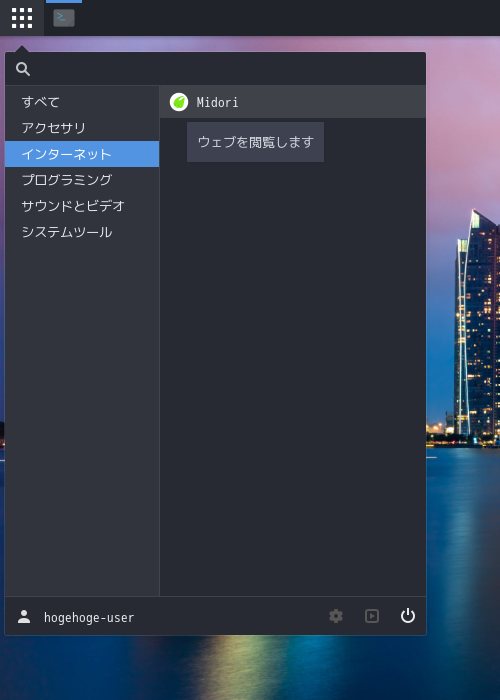Viewport: 500px width, 700px height.
Task: Show the プログラミング category
Action: pos(82,180)
